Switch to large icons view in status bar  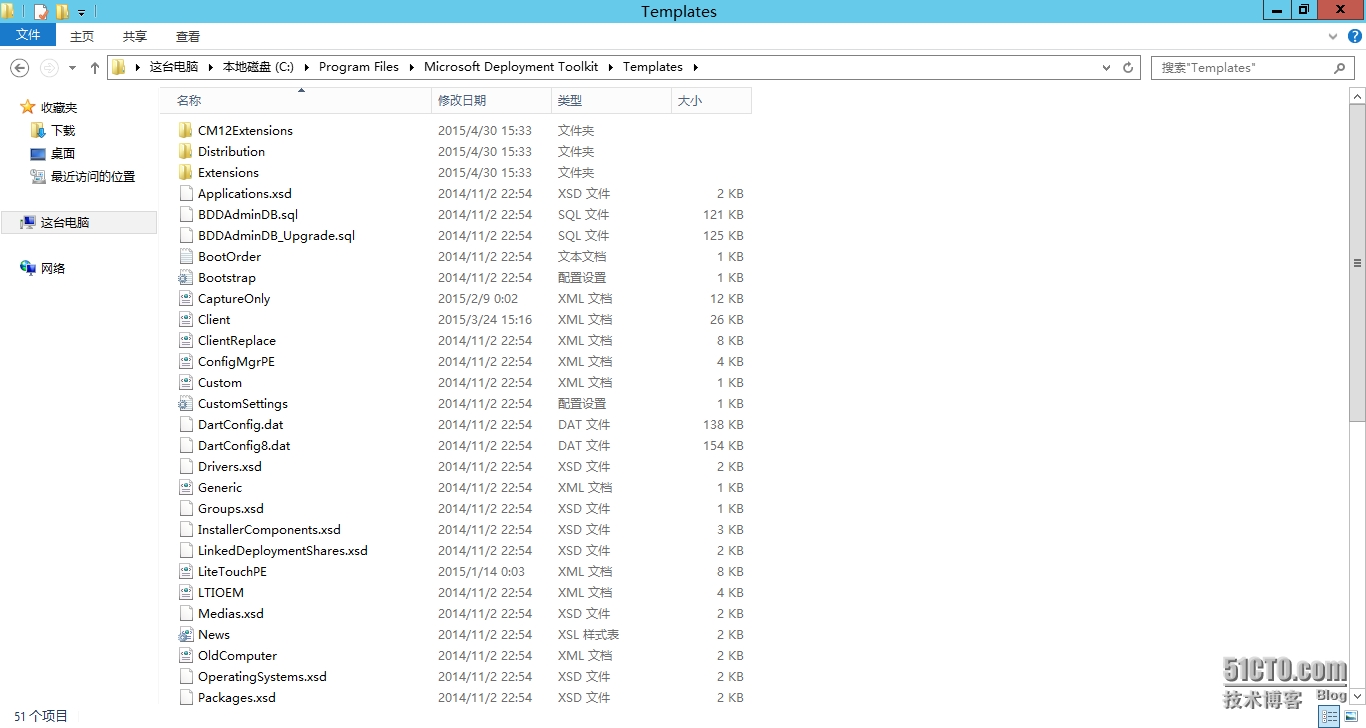(x=1351, y=716)
